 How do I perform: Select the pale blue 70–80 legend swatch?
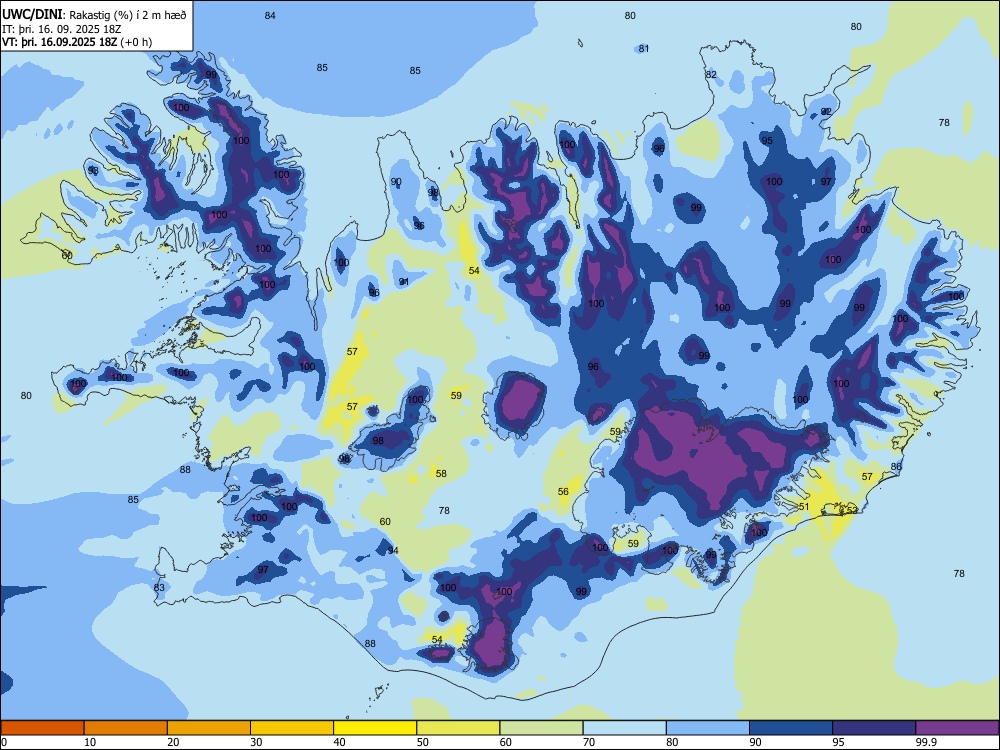624,728
